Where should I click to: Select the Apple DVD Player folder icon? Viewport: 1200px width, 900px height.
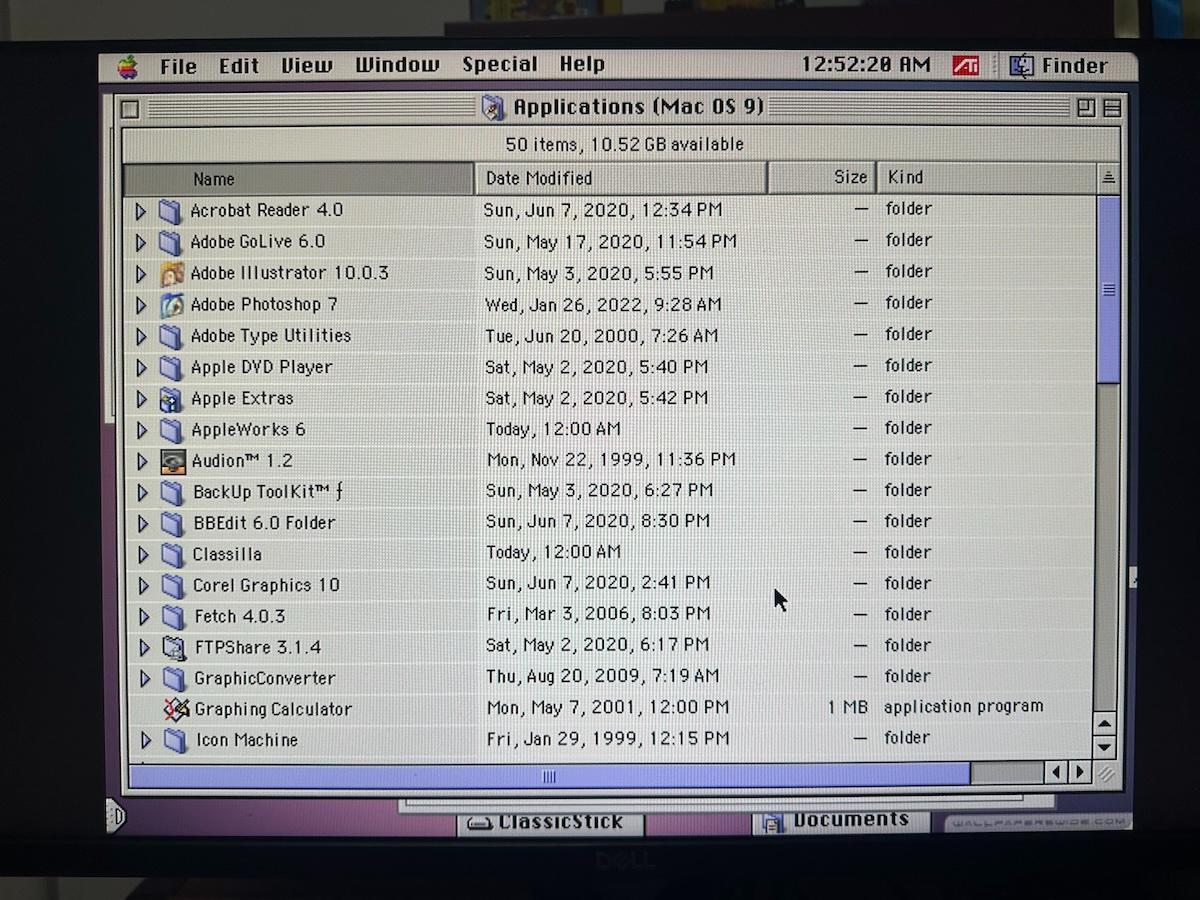point(172,367)
